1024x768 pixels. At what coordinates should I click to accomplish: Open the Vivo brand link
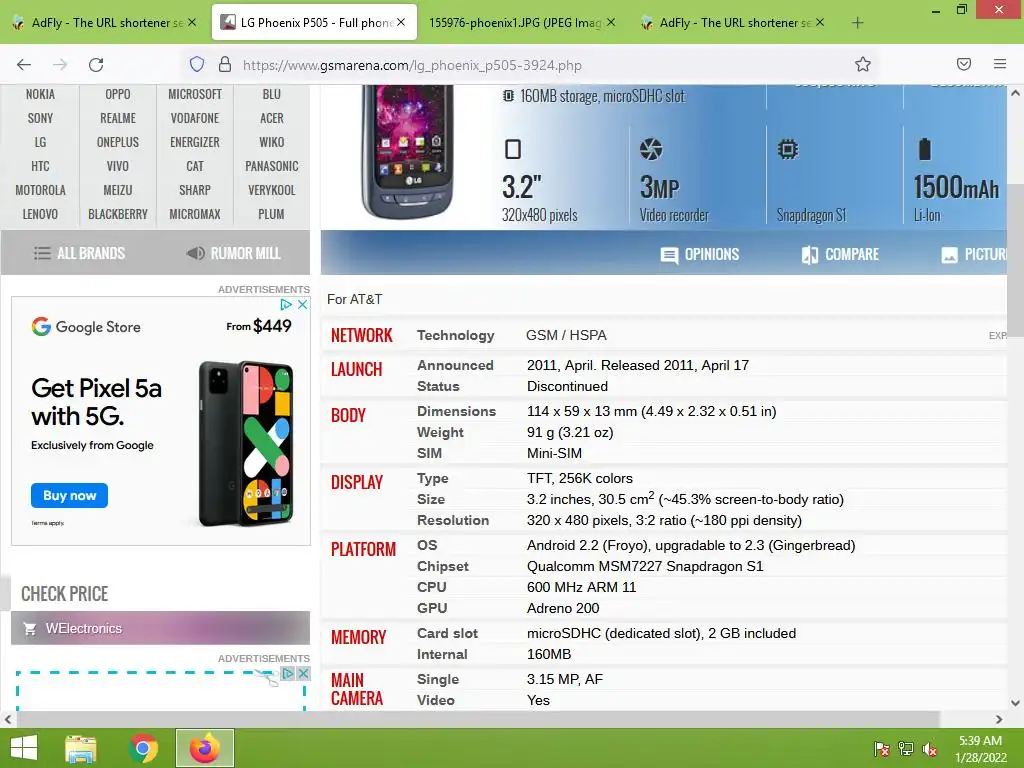point(118,167)
